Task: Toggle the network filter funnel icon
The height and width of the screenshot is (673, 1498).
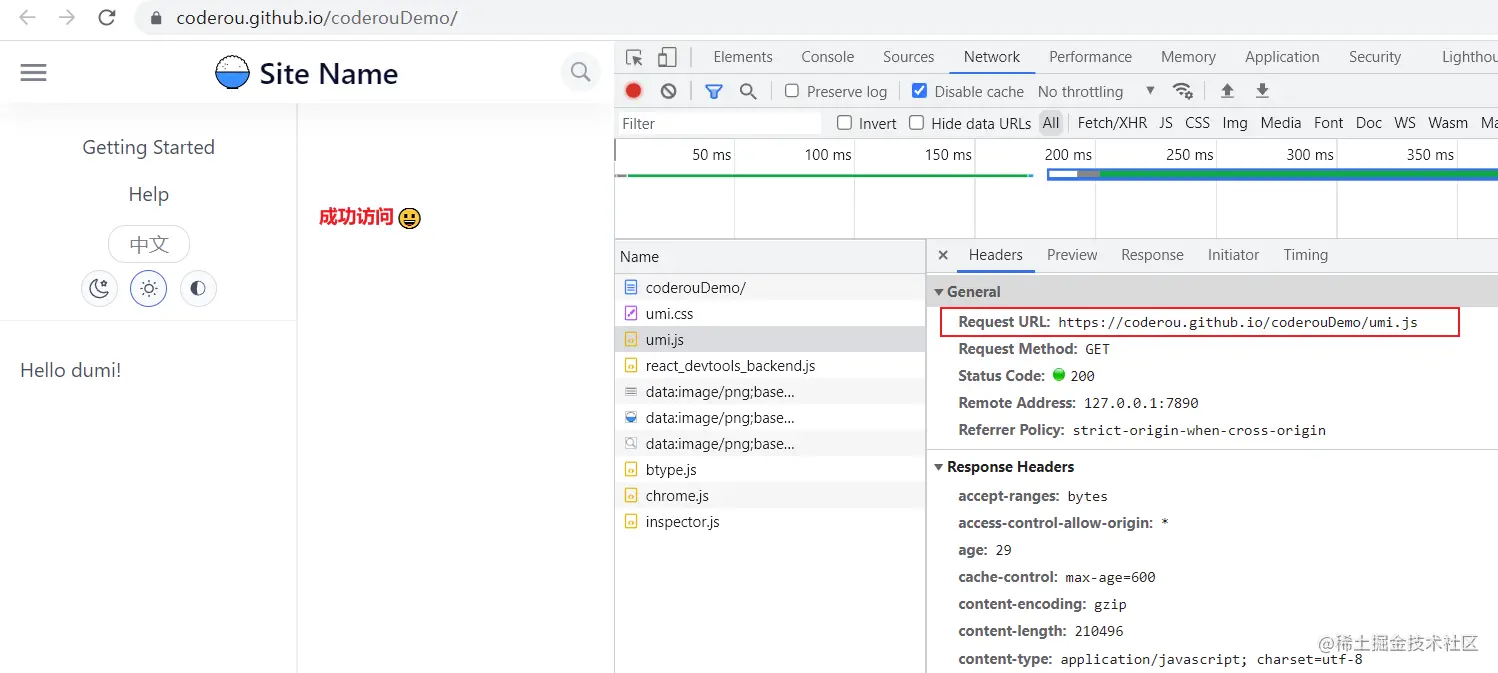Action: coord(713,91)
